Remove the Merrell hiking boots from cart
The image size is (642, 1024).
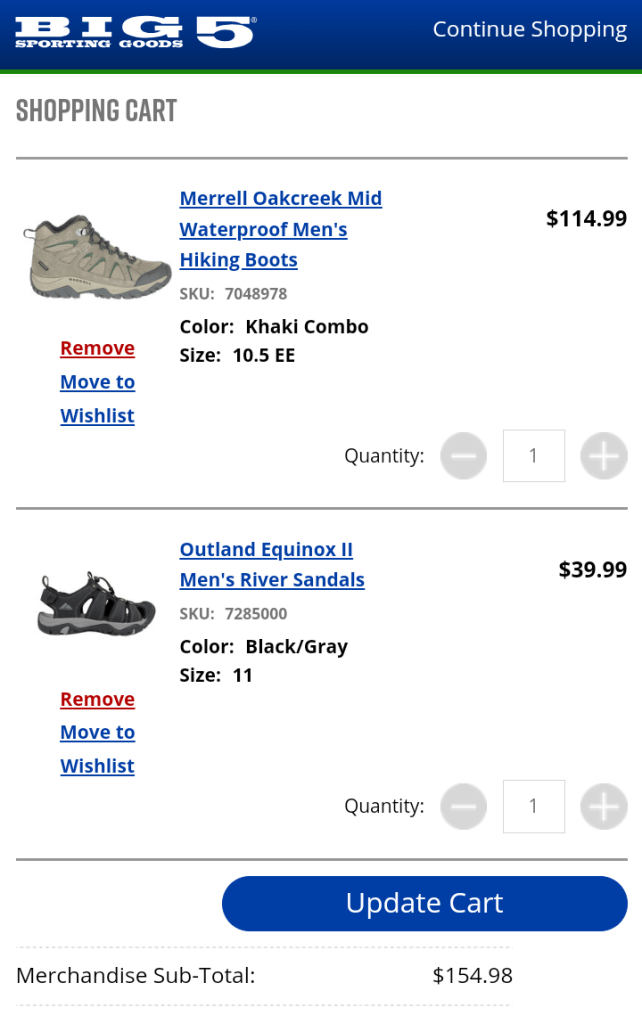(x=97, y=348)
